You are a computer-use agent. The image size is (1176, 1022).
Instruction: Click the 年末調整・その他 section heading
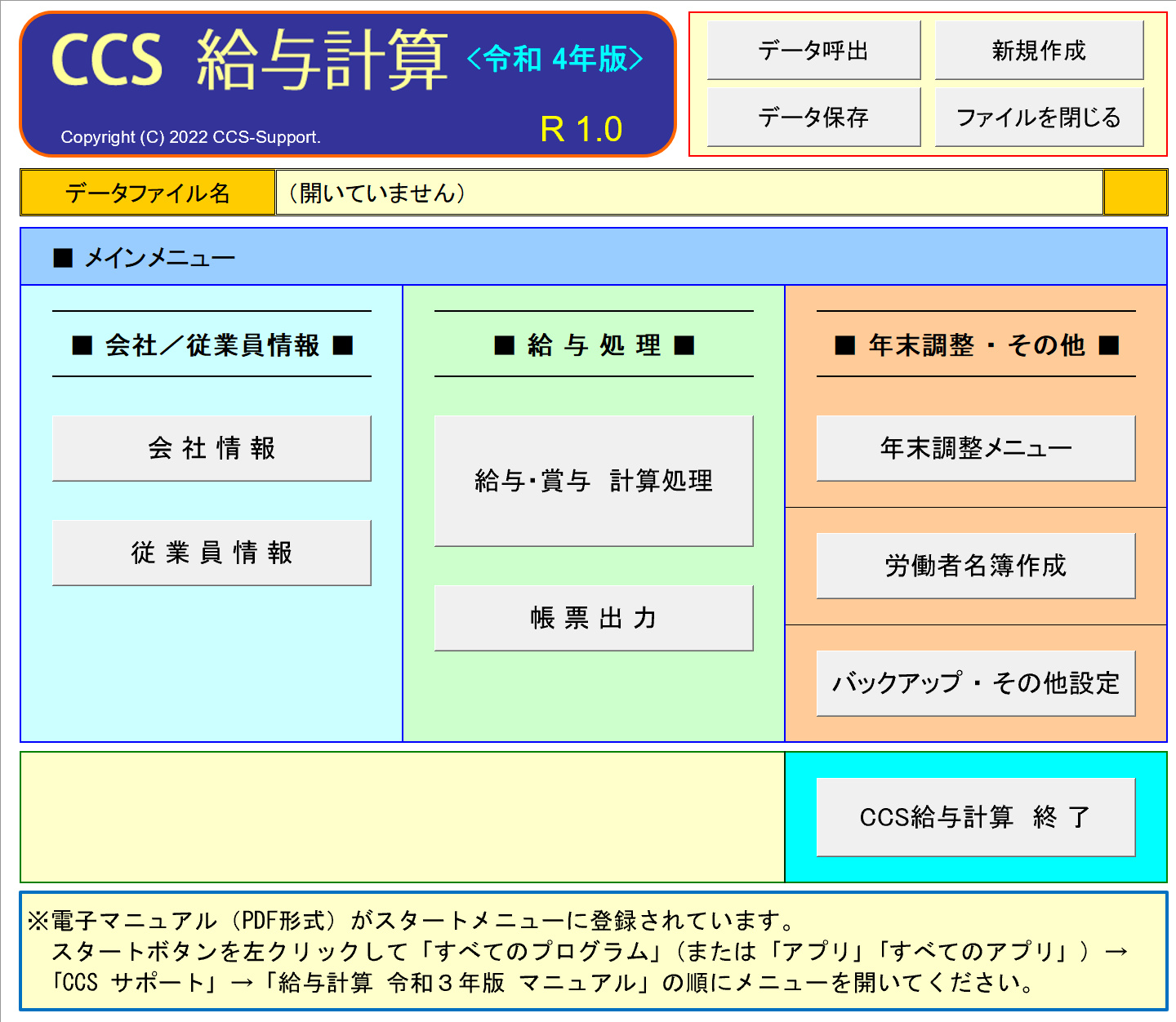click(977, 345)
